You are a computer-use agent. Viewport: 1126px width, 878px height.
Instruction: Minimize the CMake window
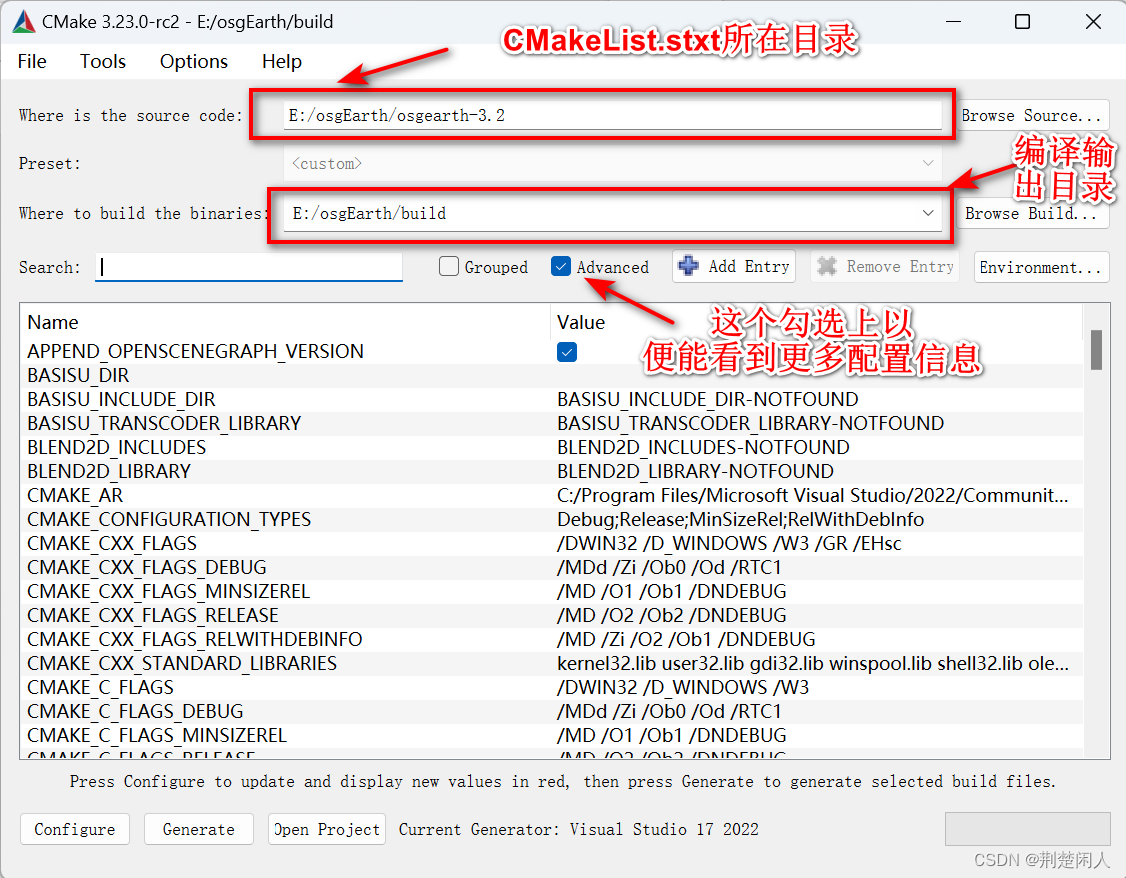(x=953, y=22)
